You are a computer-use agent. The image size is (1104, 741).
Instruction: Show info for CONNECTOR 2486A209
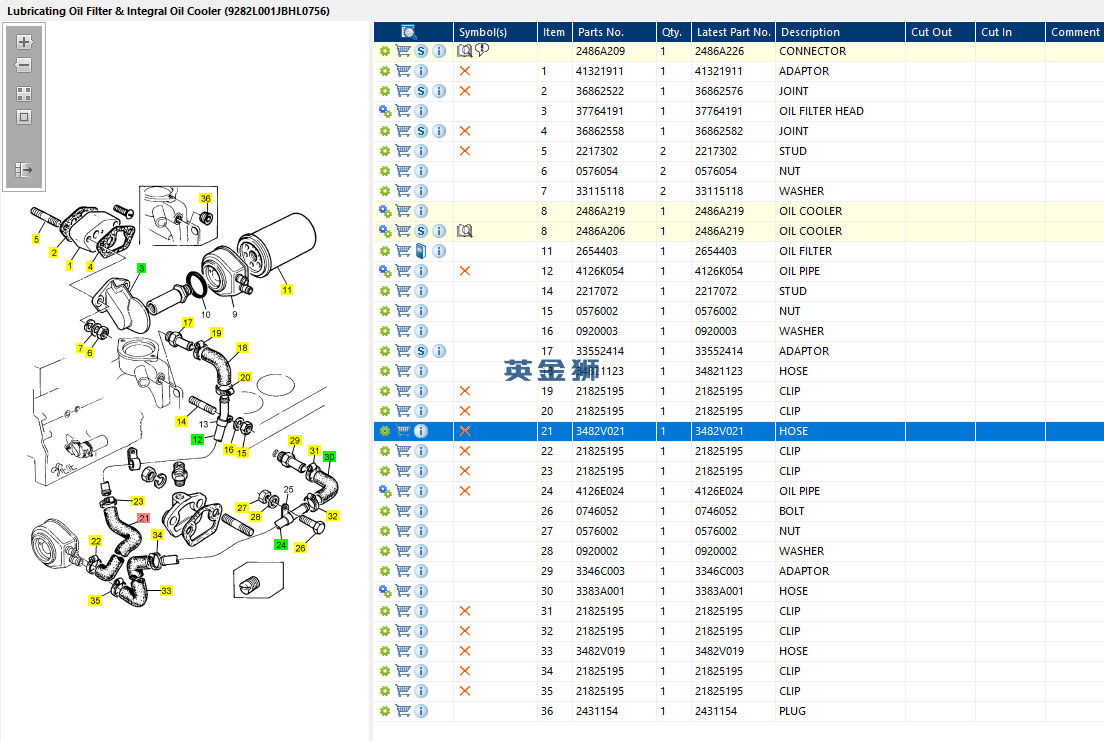pyautogui.click(x=439, y=51)
